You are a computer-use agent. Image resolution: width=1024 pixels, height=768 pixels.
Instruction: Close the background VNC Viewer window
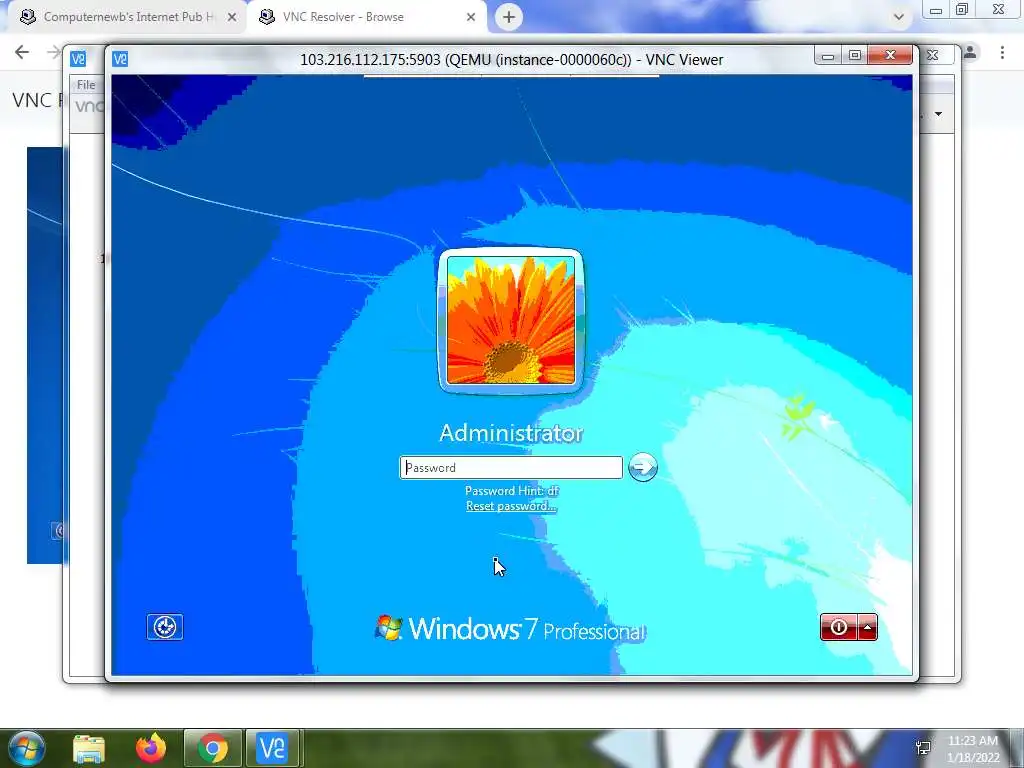tap(933, 55)
